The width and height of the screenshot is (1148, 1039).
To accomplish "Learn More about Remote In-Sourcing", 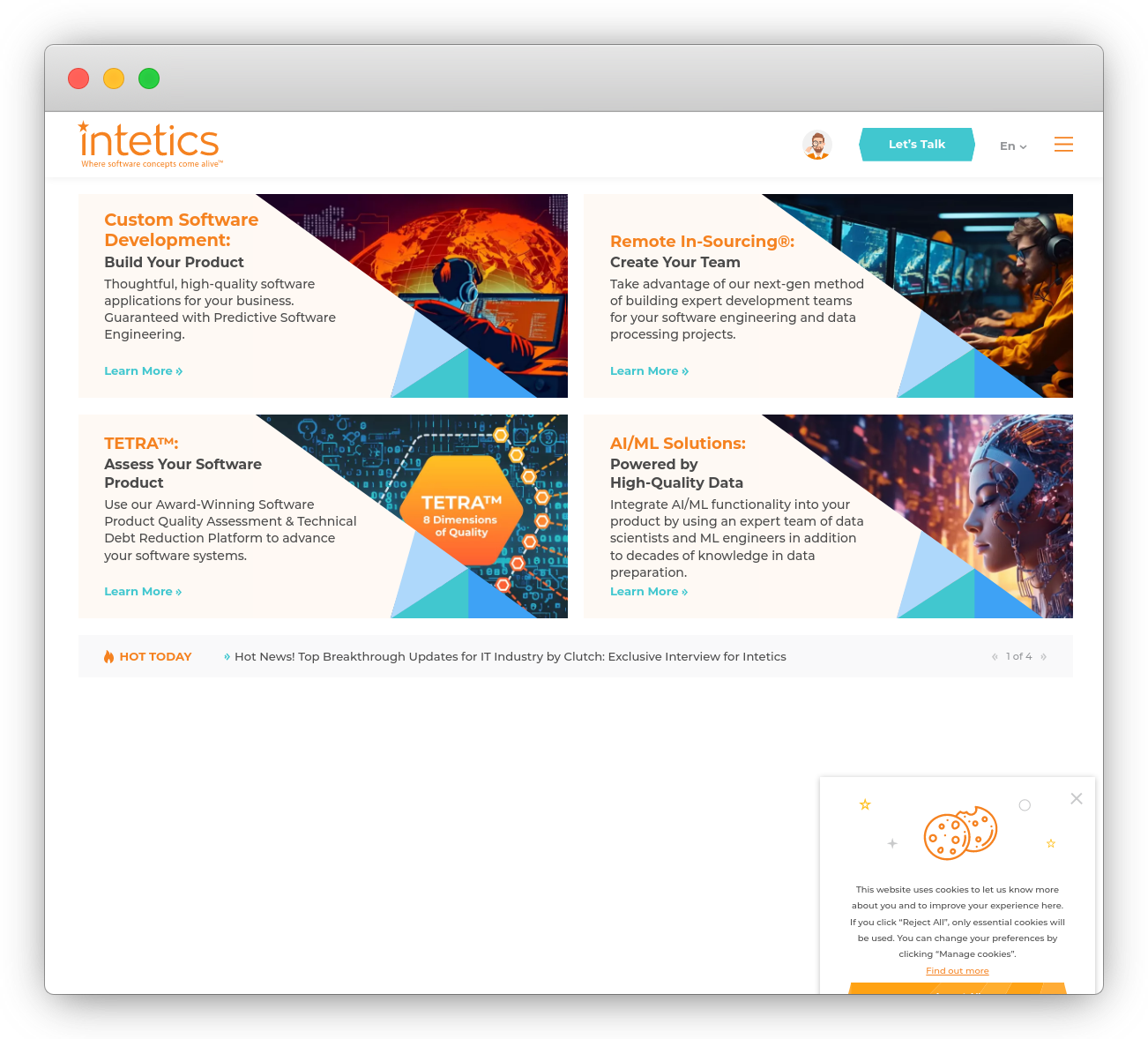I will pos(649,371).
